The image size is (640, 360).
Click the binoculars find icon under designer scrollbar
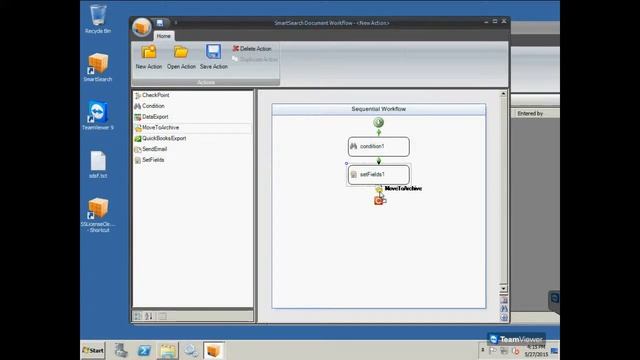click(x=504, y=309)
